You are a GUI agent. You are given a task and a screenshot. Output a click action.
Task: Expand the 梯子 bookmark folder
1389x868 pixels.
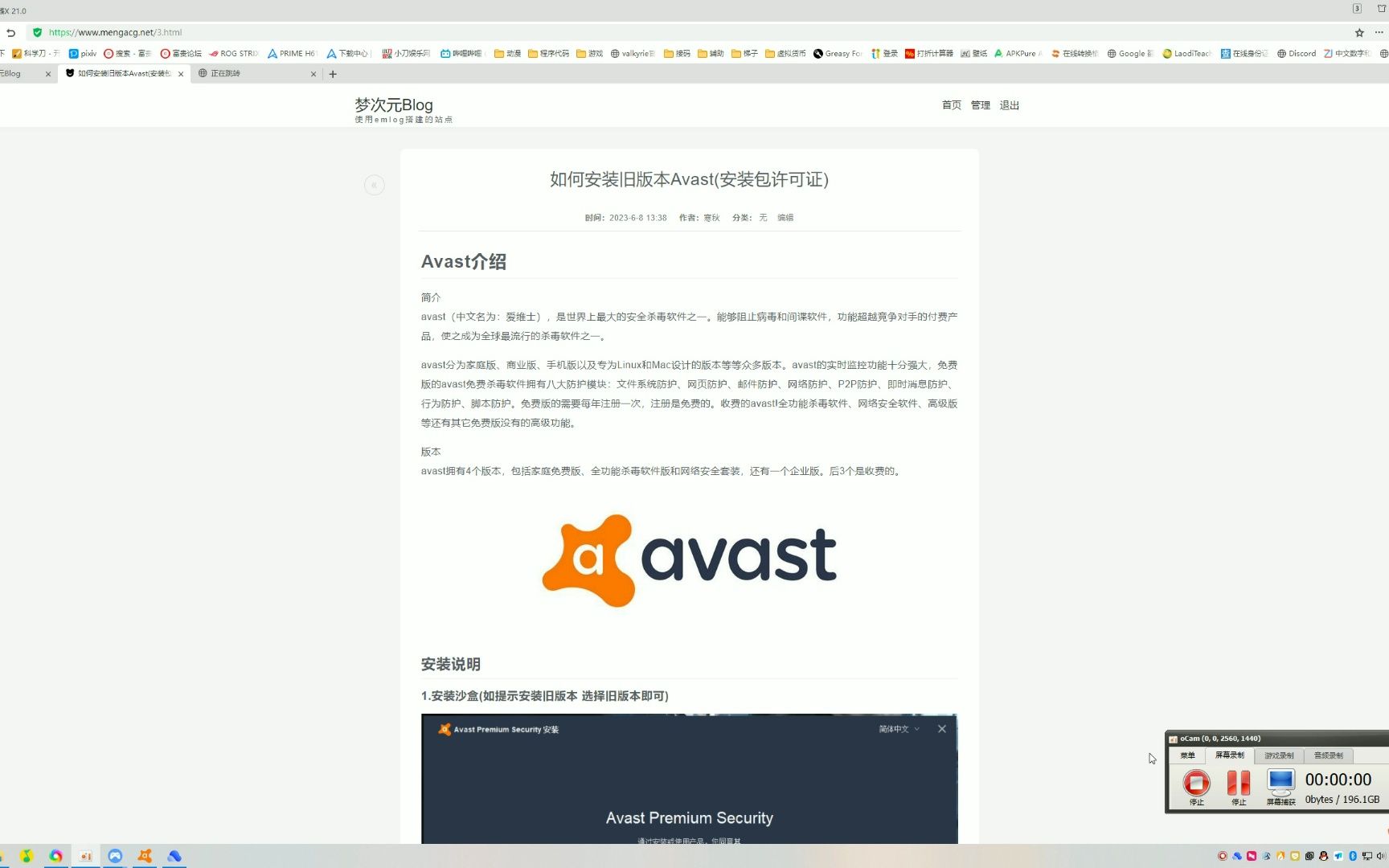(744, 54)
